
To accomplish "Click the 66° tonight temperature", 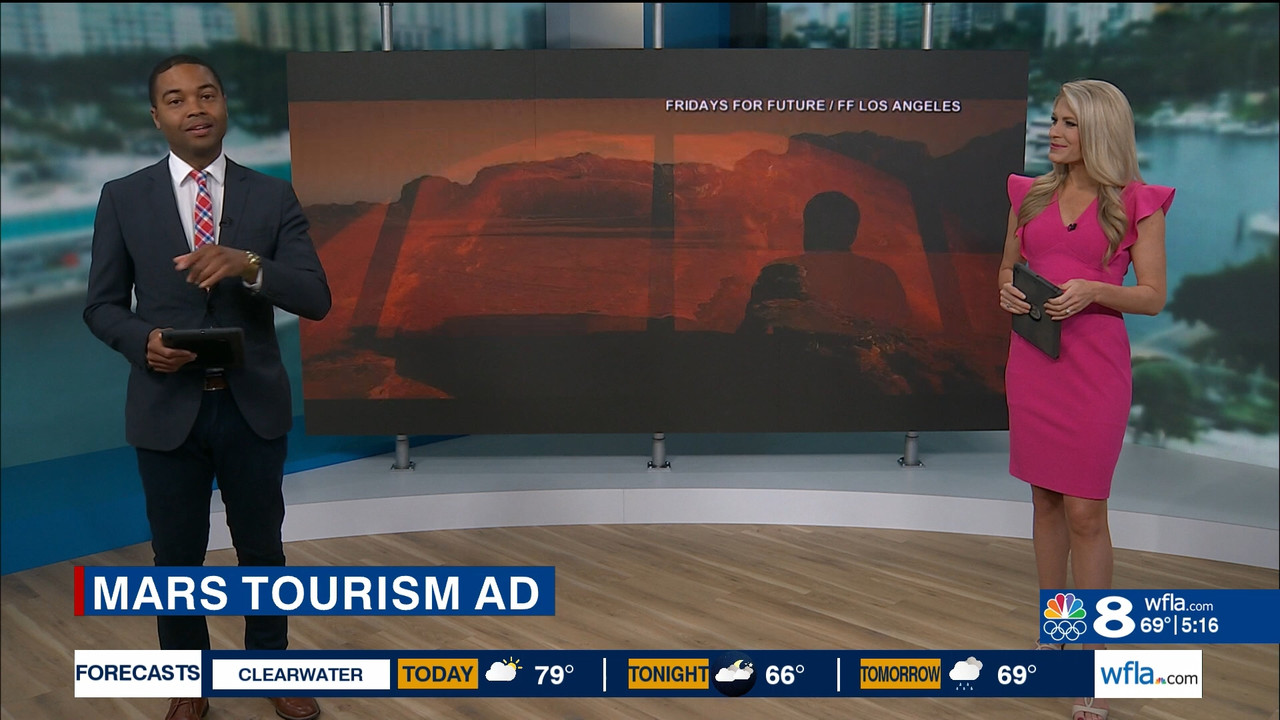I will tap(785, 675).
